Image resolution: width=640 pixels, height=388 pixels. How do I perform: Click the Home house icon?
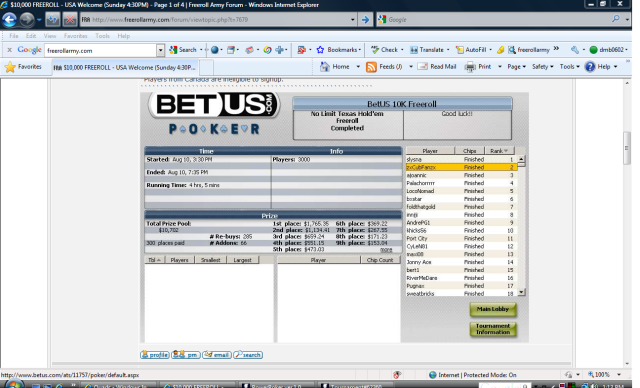click(325, 67)
